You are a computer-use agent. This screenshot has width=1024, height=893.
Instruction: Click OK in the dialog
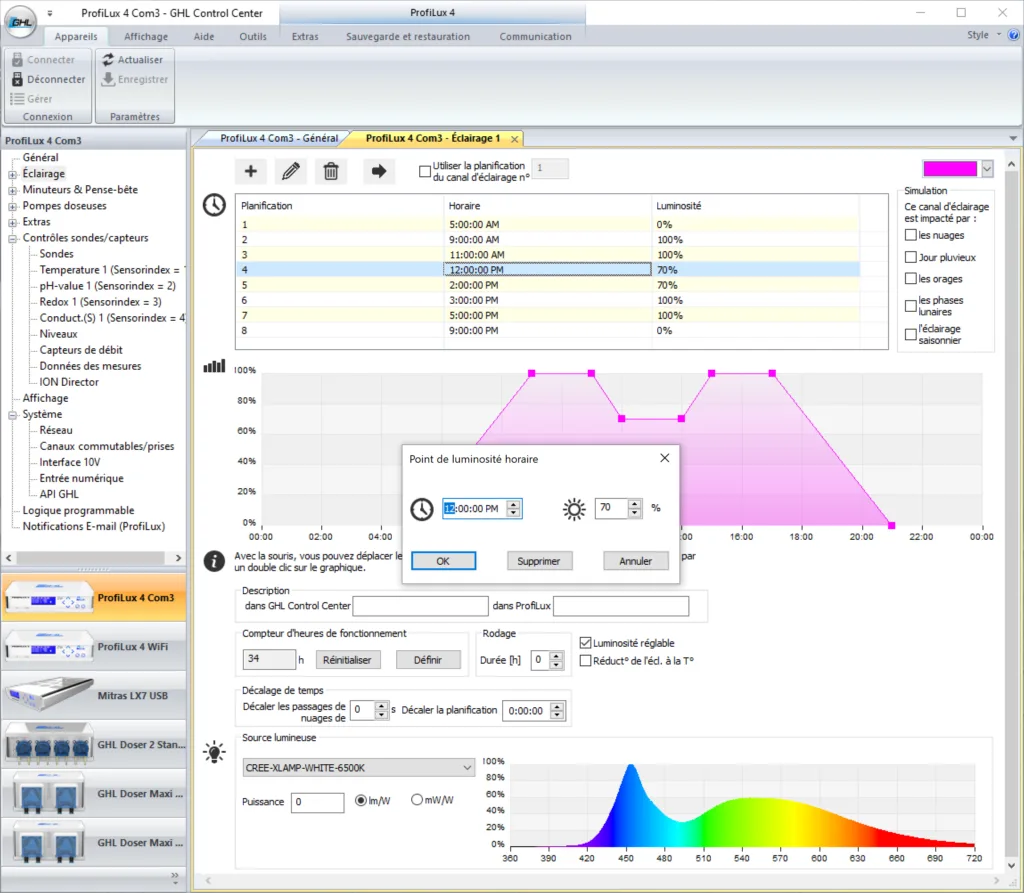[x=443, y=561]
